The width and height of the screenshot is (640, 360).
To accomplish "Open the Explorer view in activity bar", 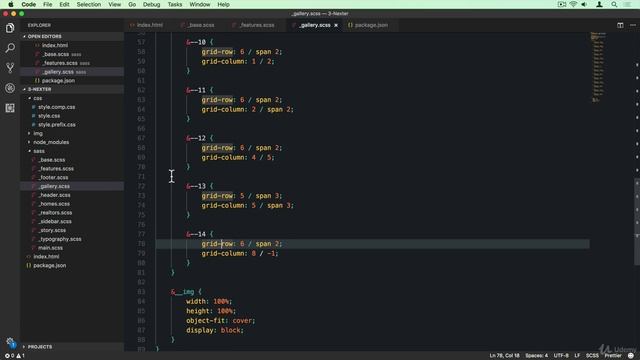I will pyautogui.click(x=10, y=28).
